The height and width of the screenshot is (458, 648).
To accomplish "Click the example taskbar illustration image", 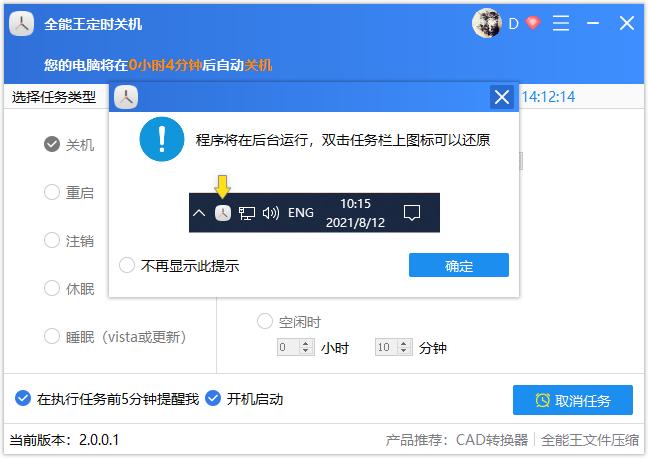I will (314, 212).
